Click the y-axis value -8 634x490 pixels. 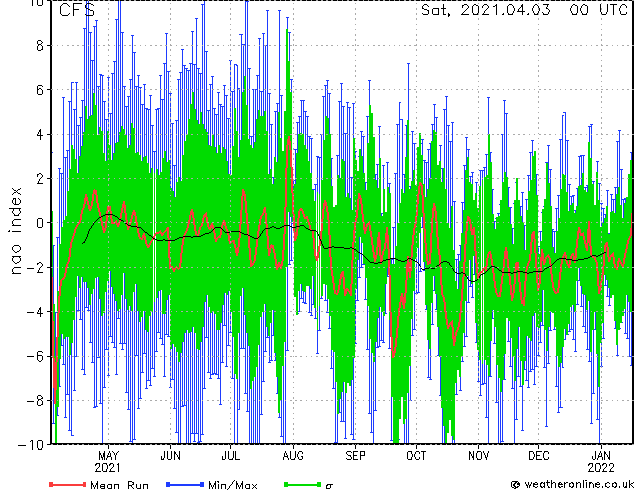pyautogui.click(x=35, y=401)
